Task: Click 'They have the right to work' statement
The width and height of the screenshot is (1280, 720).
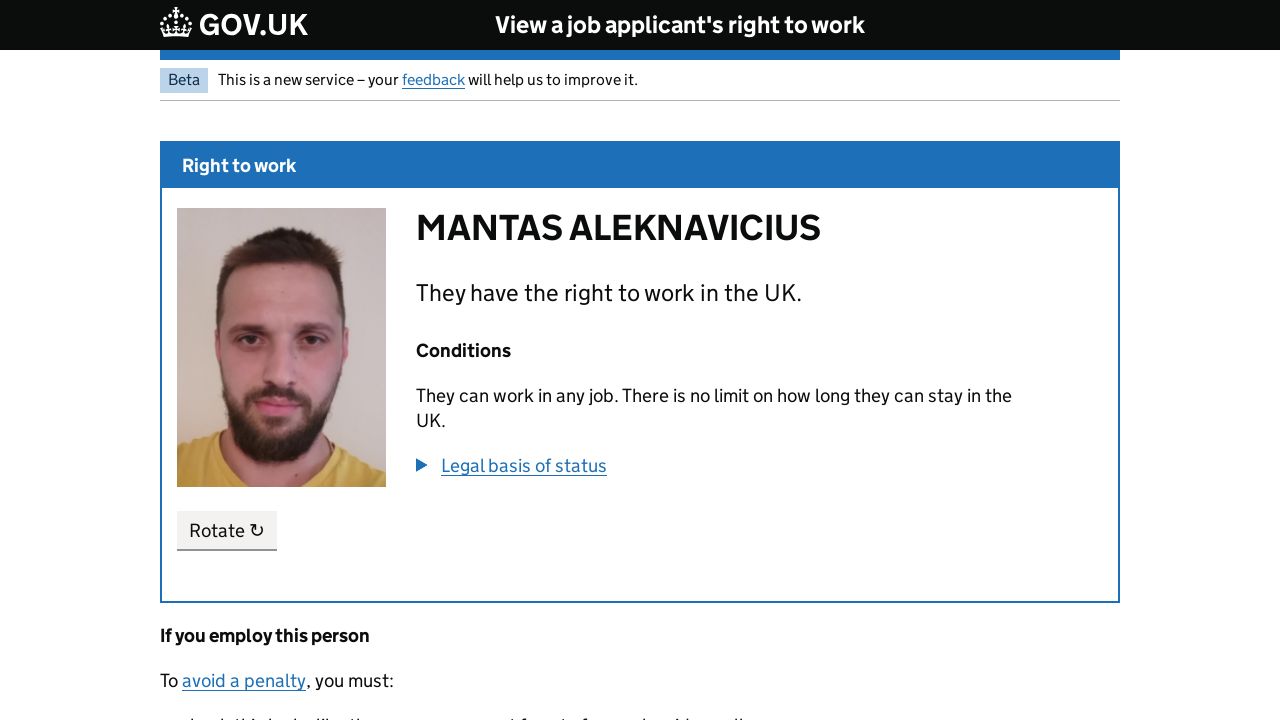Action: click(x=608, y=293)
